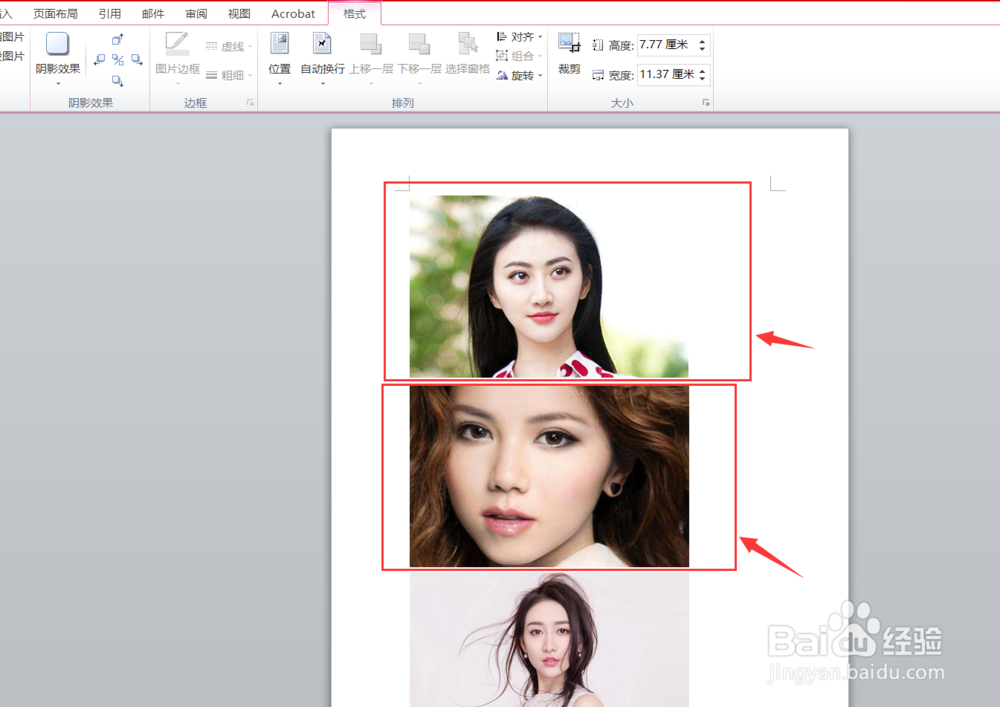Viewport: 1000px width, 707px height.
Task: Switch to the 邮件 tab
Action: [x=153, y=13]
